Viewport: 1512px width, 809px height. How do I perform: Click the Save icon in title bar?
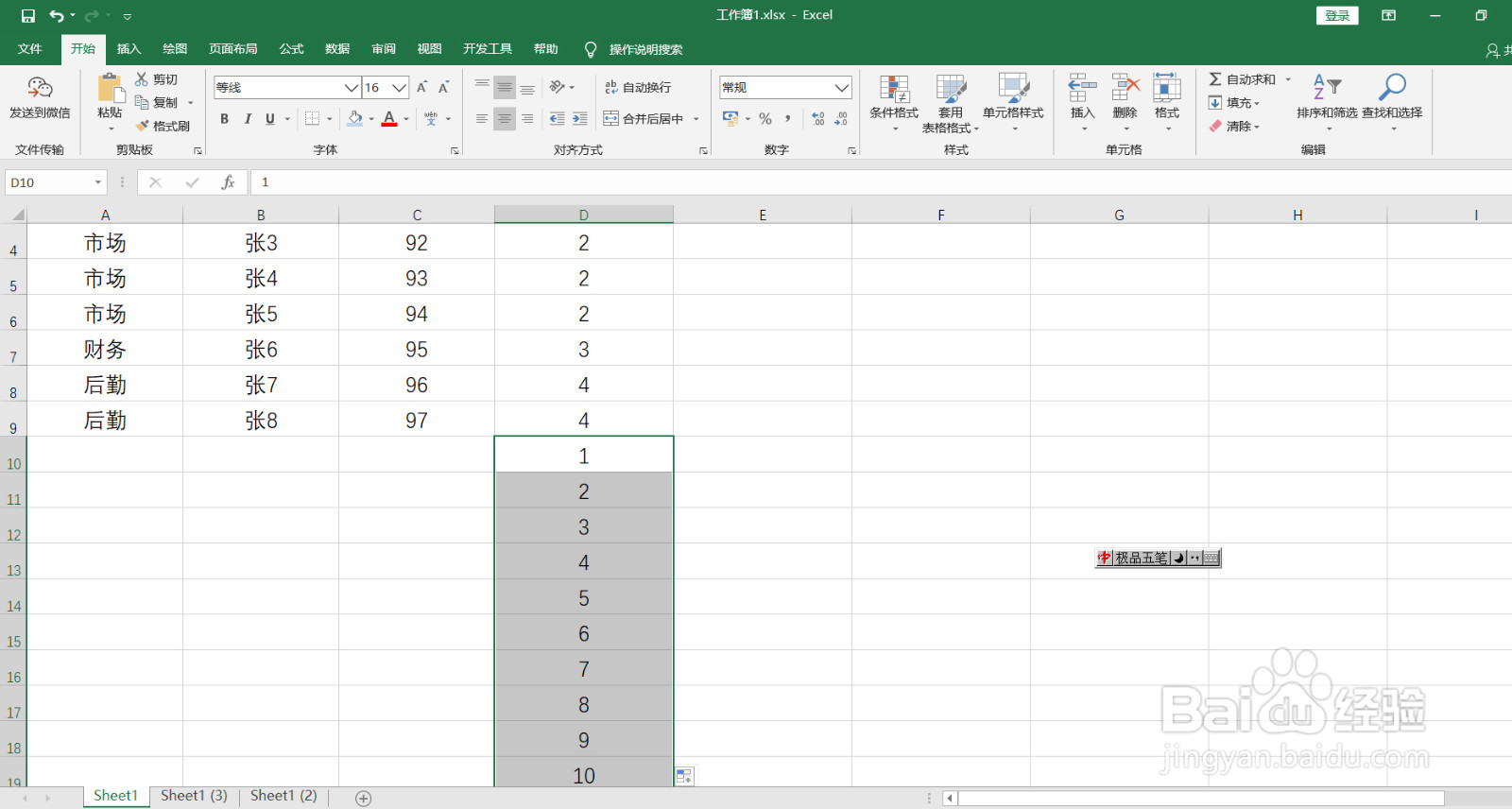point(28,16)
